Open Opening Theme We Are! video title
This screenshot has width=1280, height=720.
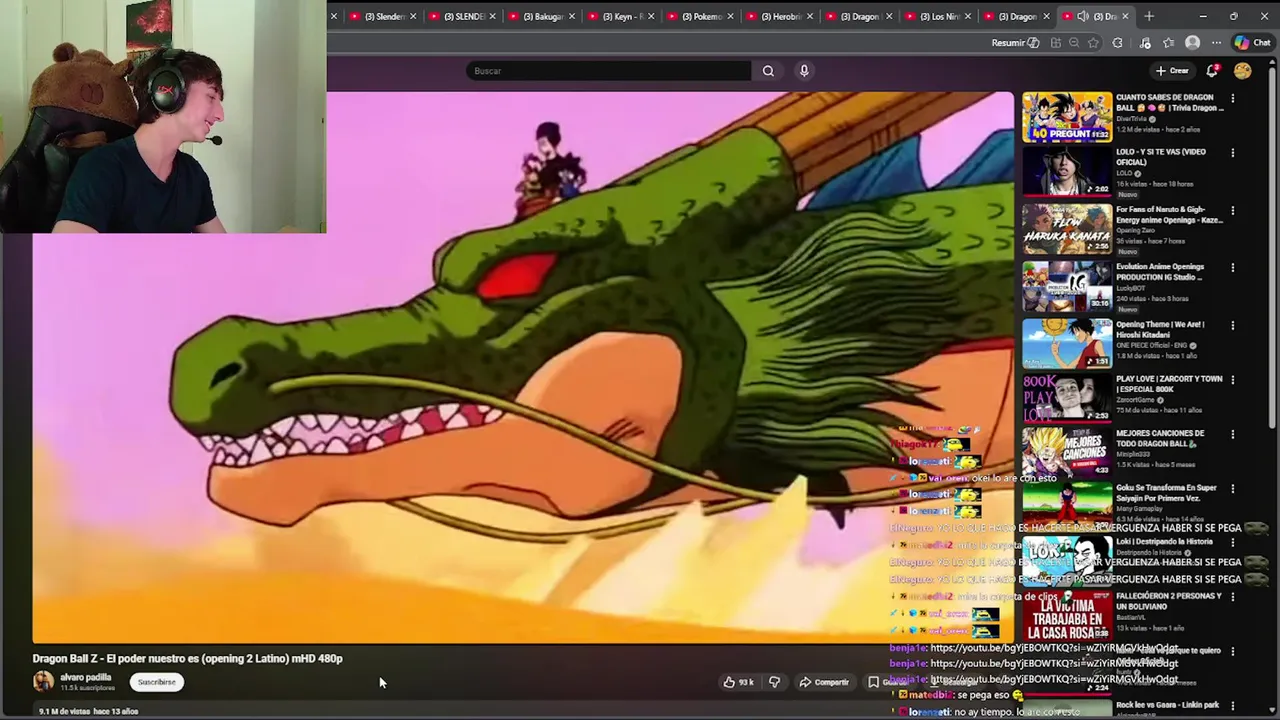point(1160,329)
